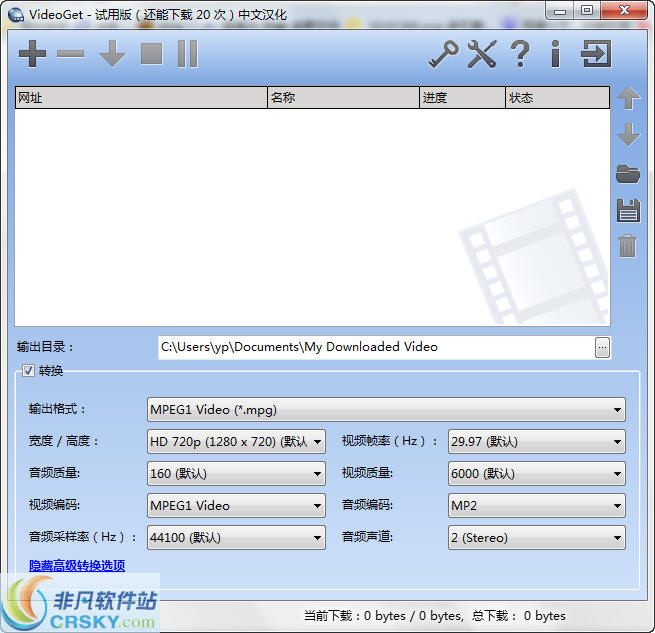The image size is (655, 633).
Task: Remove selected item with minus icon
Action: (71, 53)
